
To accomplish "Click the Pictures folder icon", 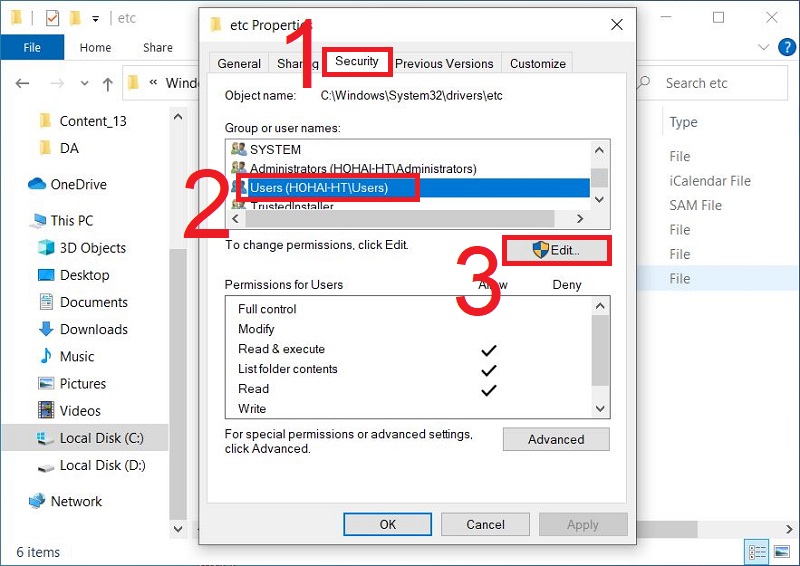I will coord(45,383).
